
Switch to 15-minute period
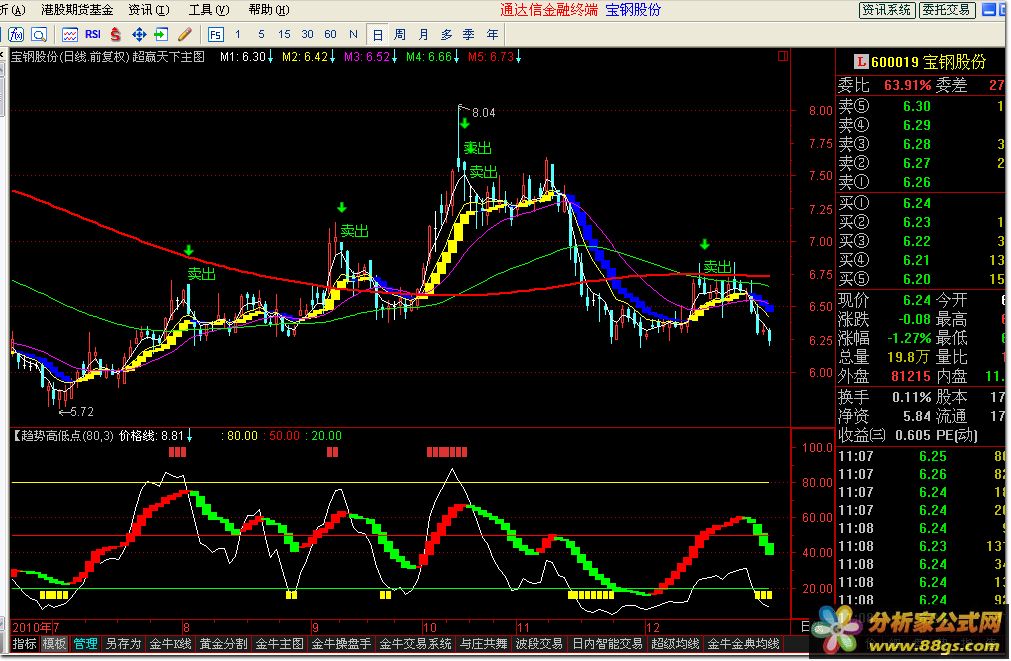[284, 34]
